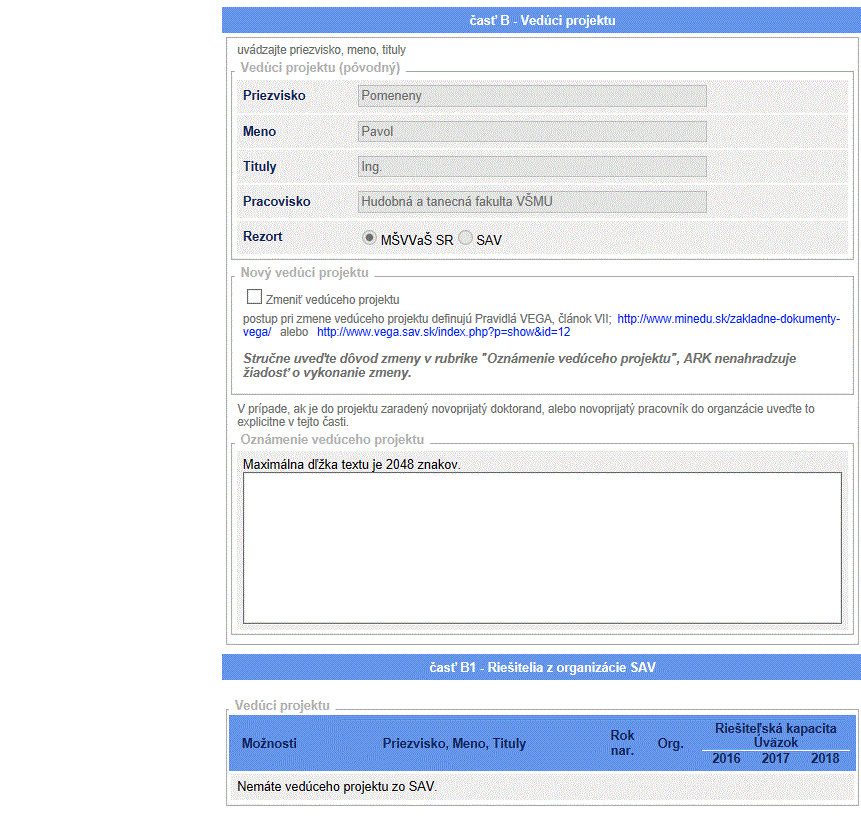Screen dimensions: 861x819
Task: Click the 2016 capacity column header
Action: (726, 759)
